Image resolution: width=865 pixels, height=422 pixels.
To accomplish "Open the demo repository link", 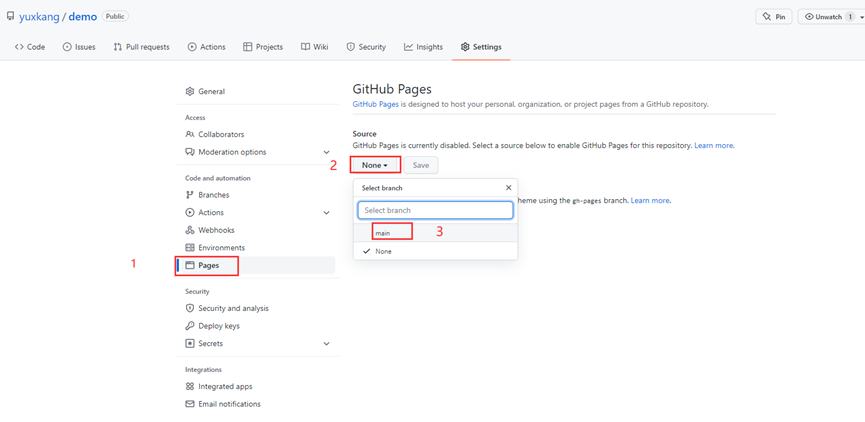I will (x=83, y=17).
